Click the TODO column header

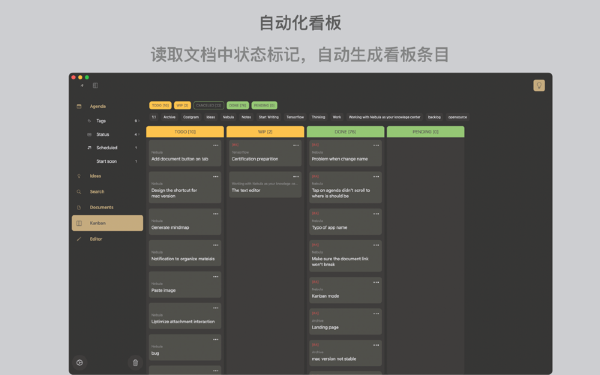[x=185, y=132]
